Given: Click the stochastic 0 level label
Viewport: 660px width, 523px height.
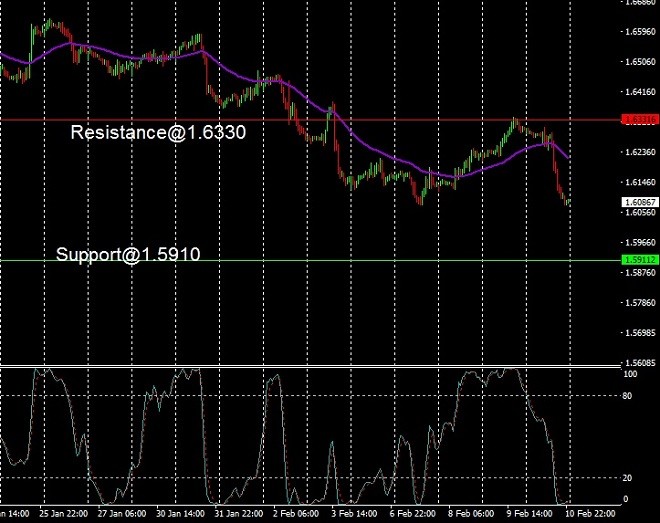Looking at the screenshot, I should [625, 499].
